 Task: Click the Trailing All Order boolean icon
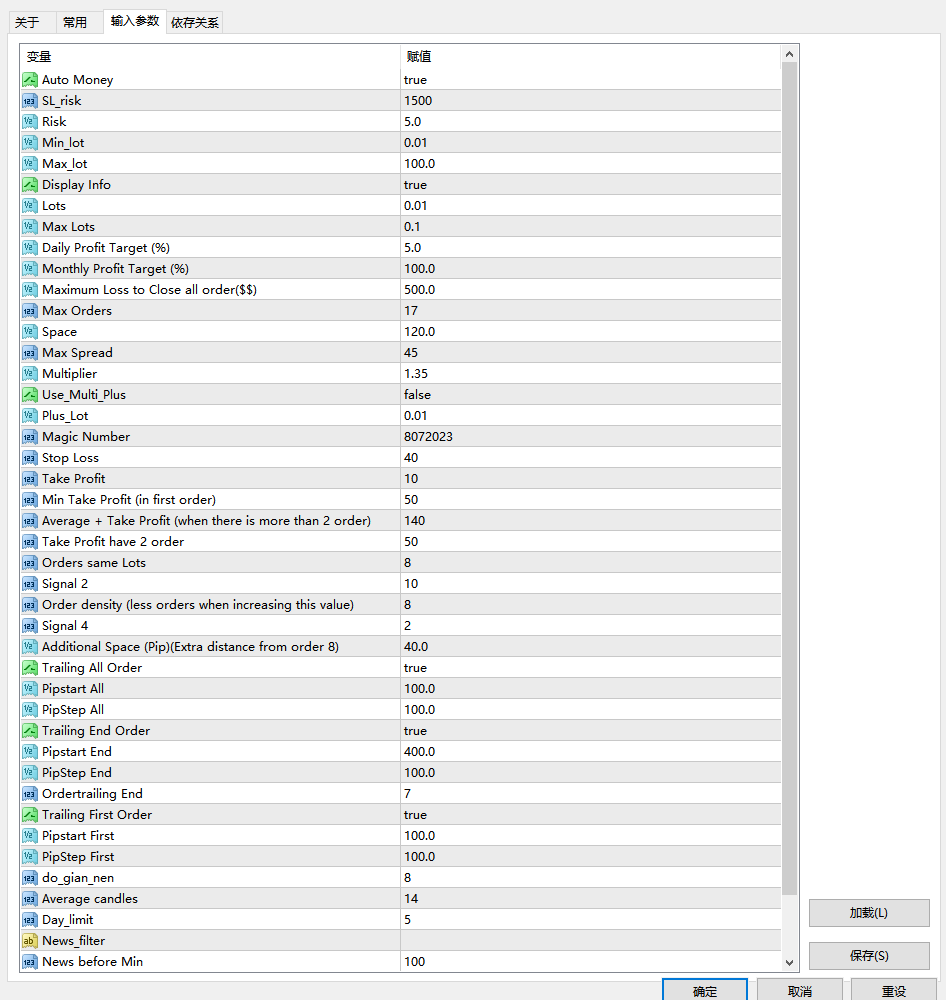tap(29, 668)
